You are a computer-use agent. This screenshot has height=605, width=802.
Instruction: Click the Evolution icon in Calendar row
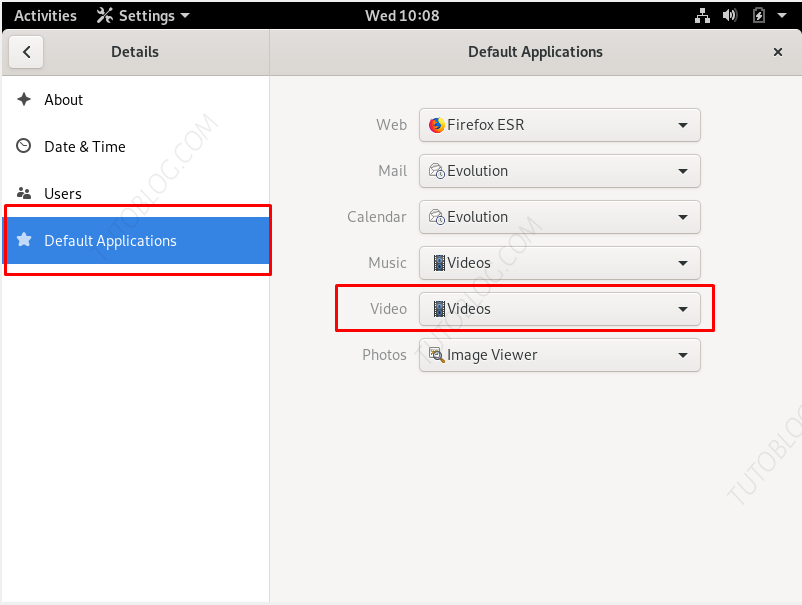[x=437, y=217]
